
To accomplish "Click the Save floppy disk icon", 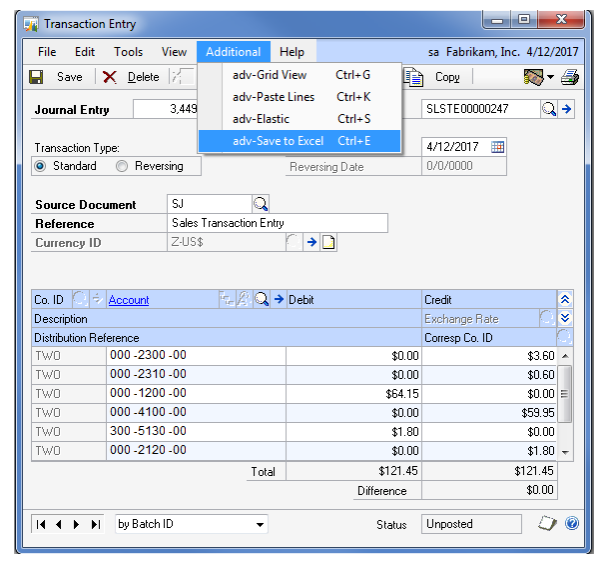I will click(36, 77).
